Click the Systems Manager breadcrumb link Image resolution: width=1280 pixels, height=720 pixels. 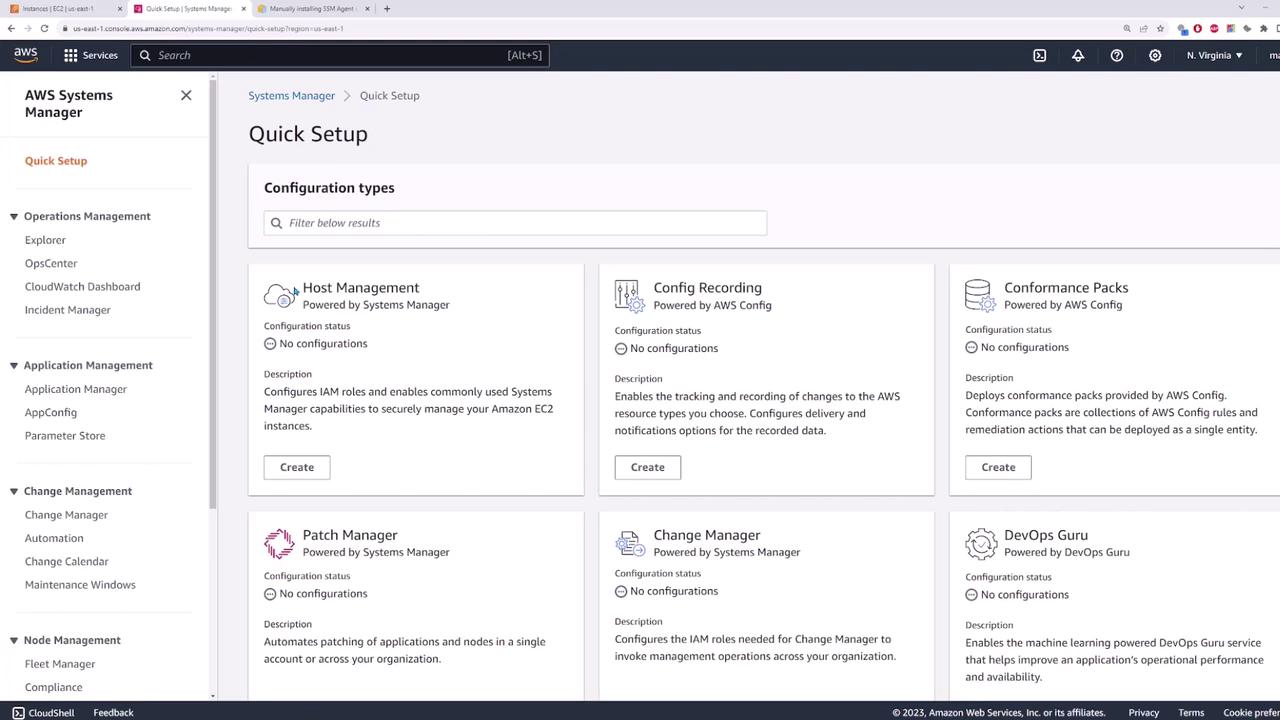tap(291, 95)
